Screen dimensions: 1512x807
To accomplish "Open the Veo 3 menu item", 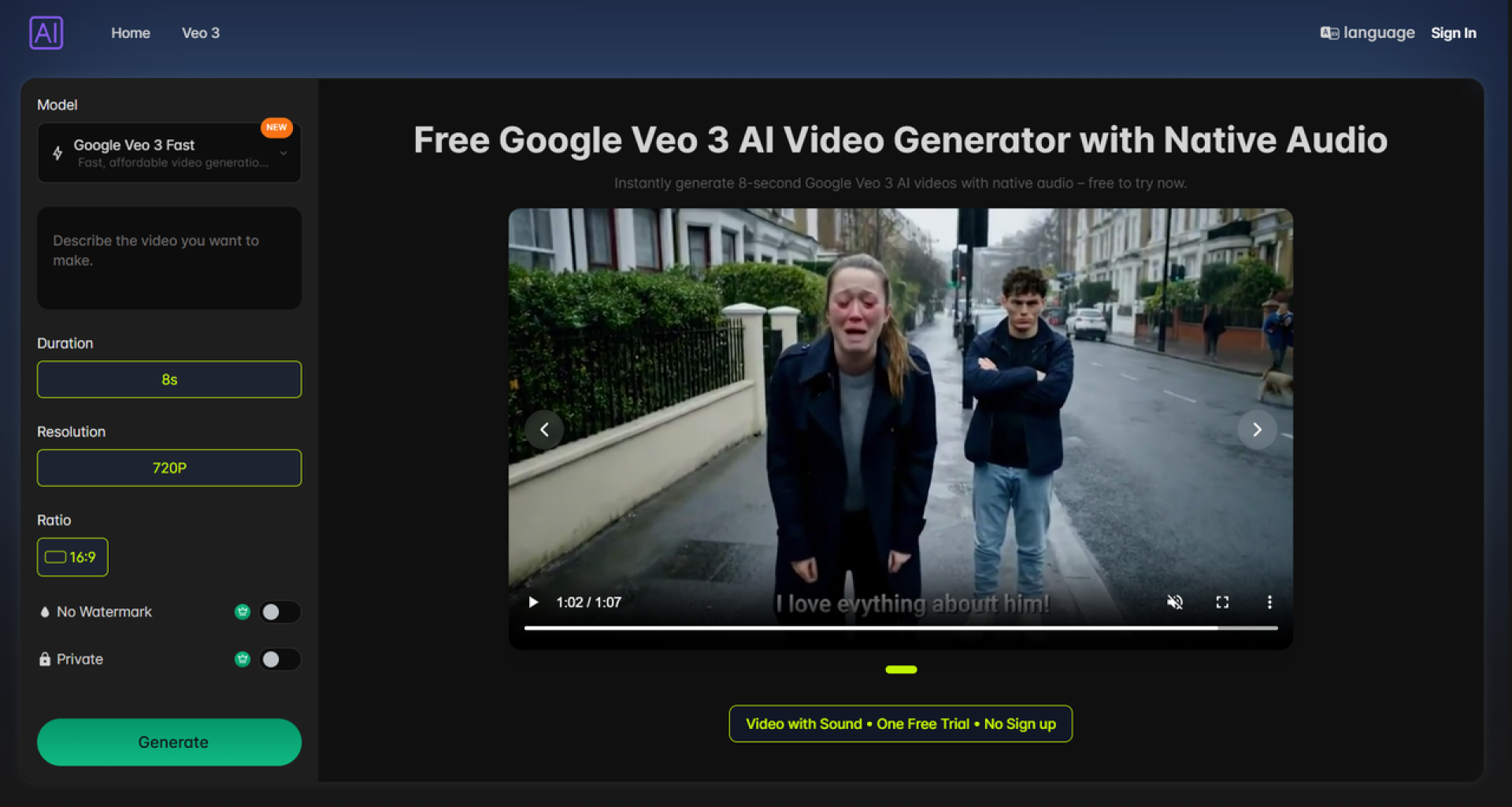I will (x=201, y=33).
